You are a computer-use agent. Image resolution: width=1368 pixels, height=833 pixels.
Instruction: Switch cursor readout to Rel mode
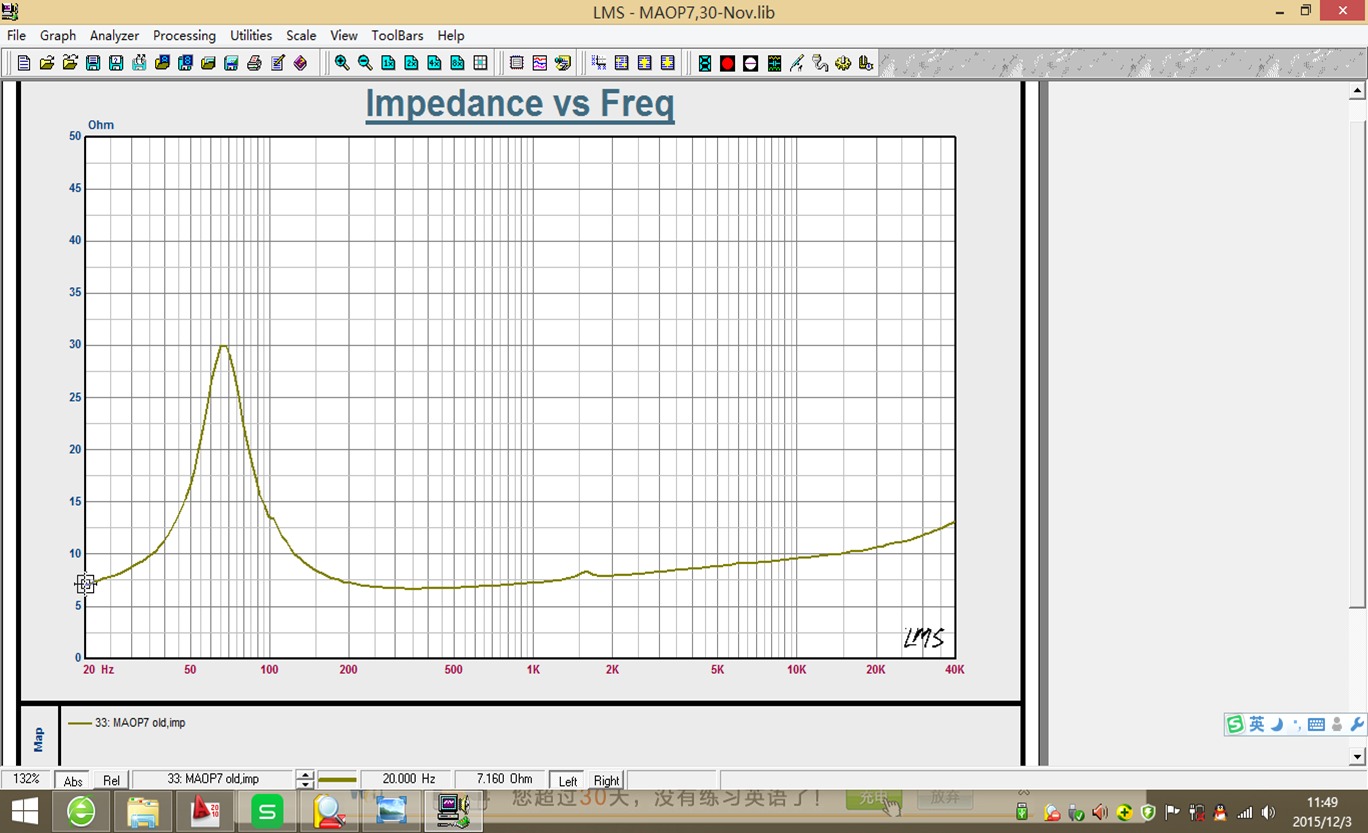coord(111,780)
